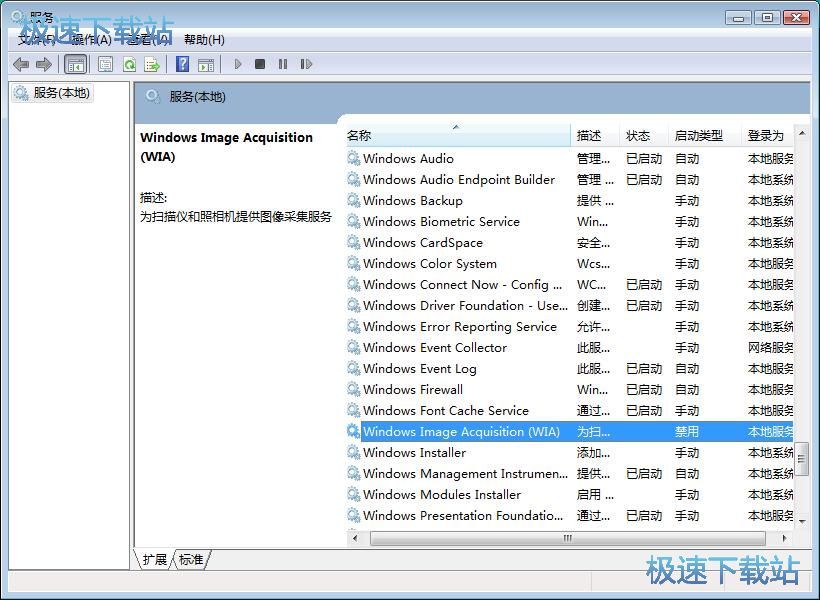The width and height of the screenshot is (820, 600).
Task: Sort by the 描述 column header
Action: coord(595,135)
